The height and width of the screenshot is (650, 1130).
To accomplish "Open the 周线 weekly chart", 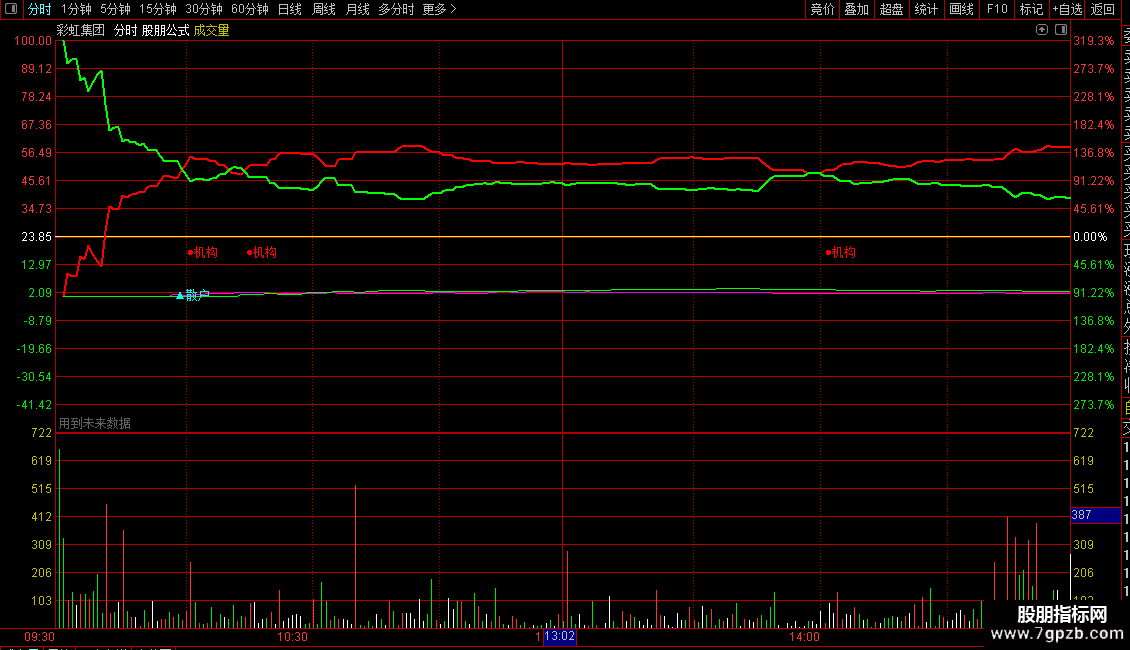I will [324, 9].
